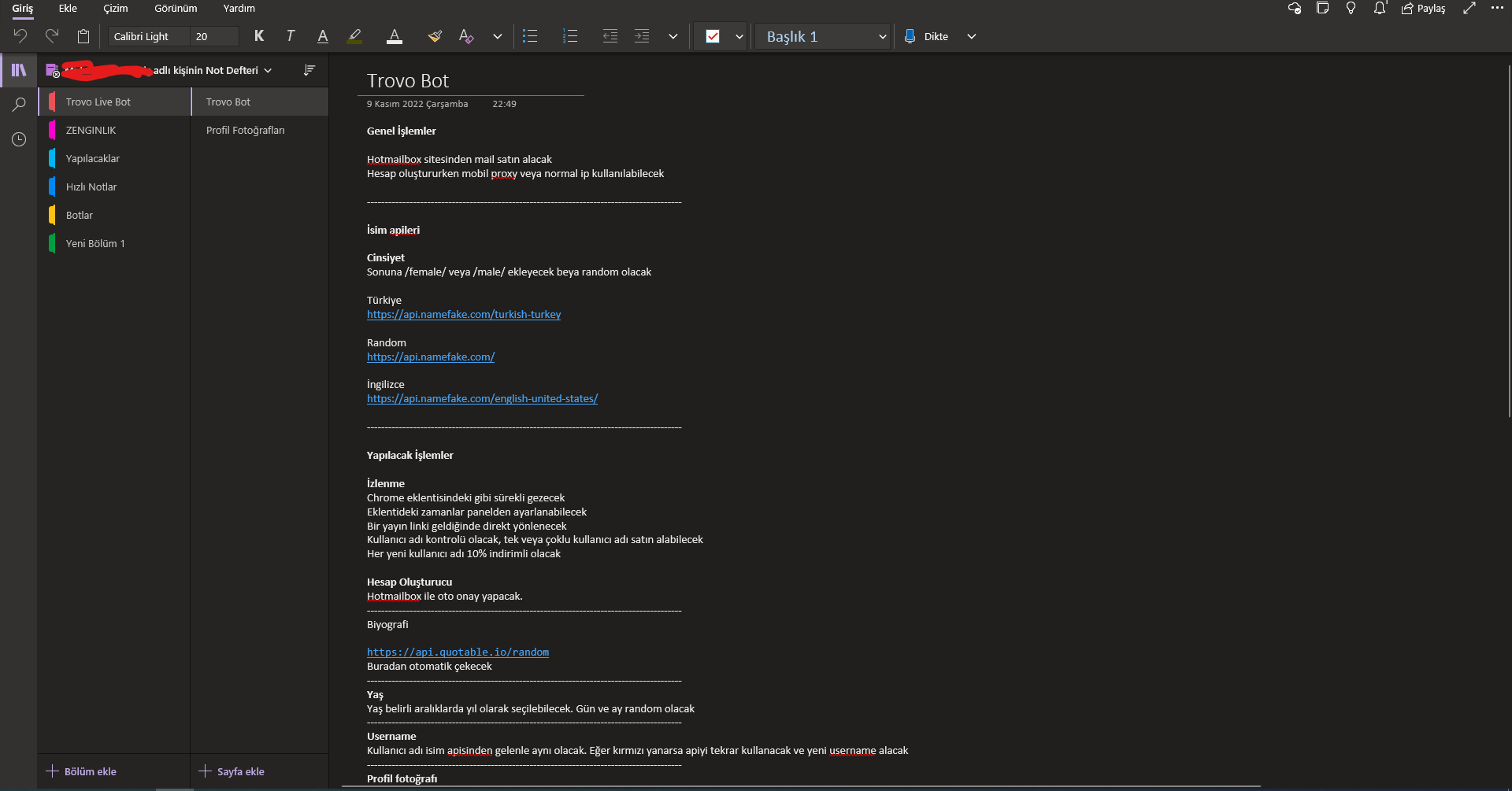Decrease the paragraph indent

click(x=610, y=36)
